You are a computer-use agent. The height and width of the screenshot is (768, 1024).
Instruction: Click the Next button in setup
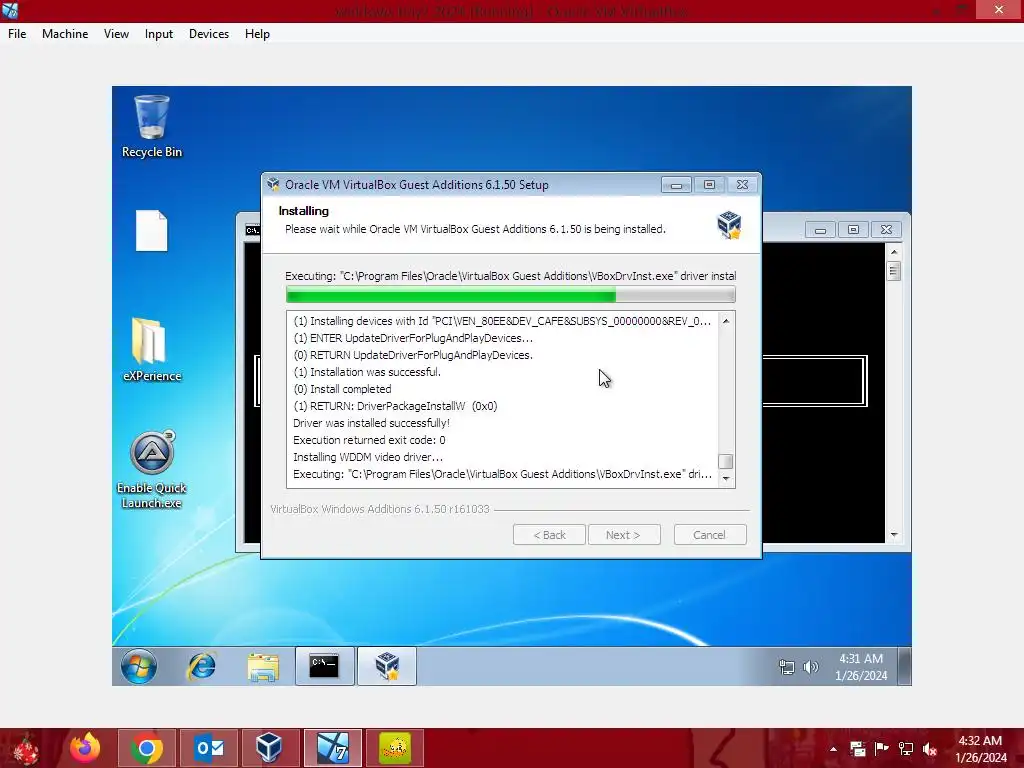(x=624, y=535)
